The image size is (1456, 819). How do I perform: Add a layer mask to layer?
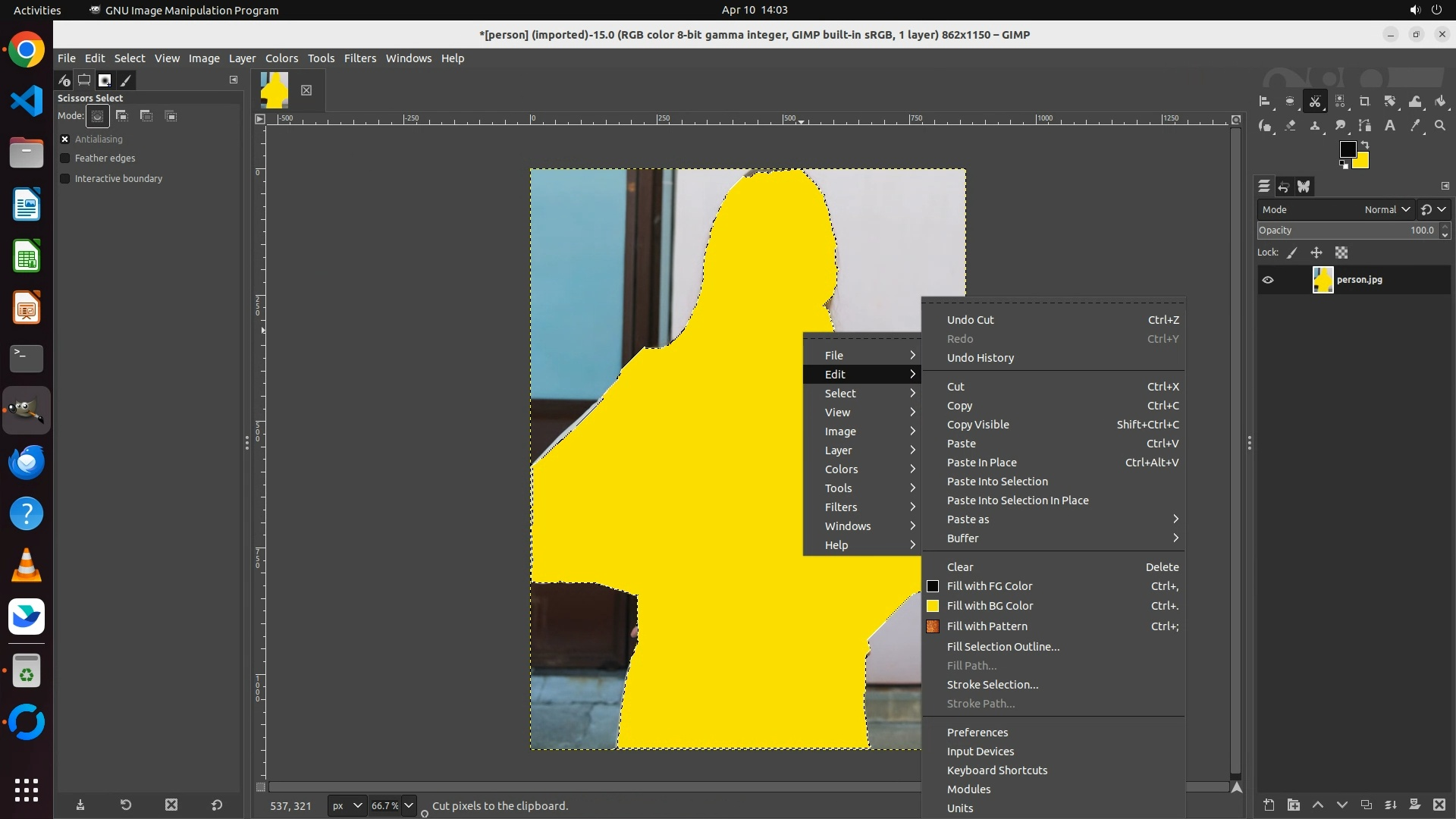[1415, 805]
